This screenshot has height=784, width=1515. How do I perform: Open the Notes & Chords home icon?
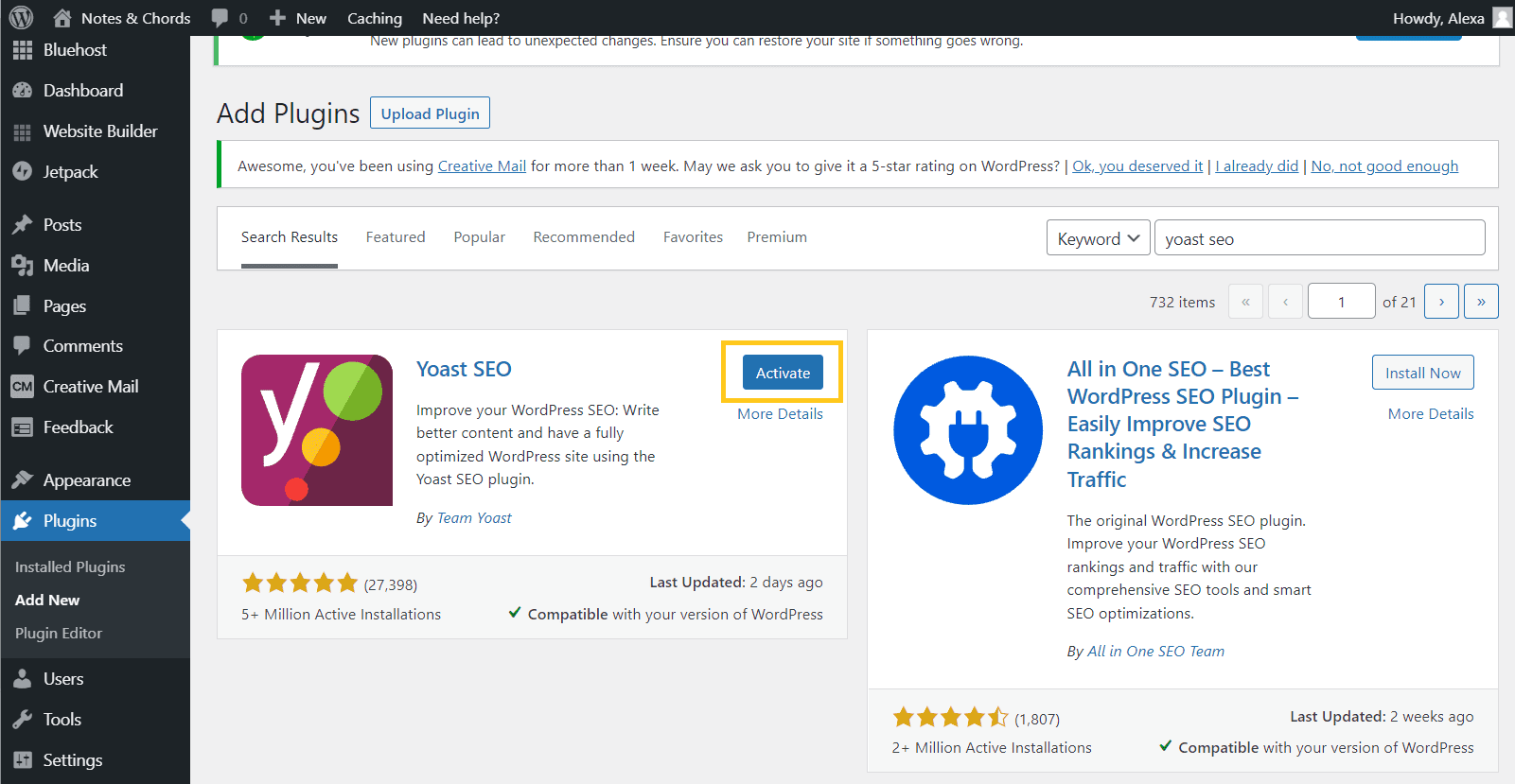click(62, 18)
